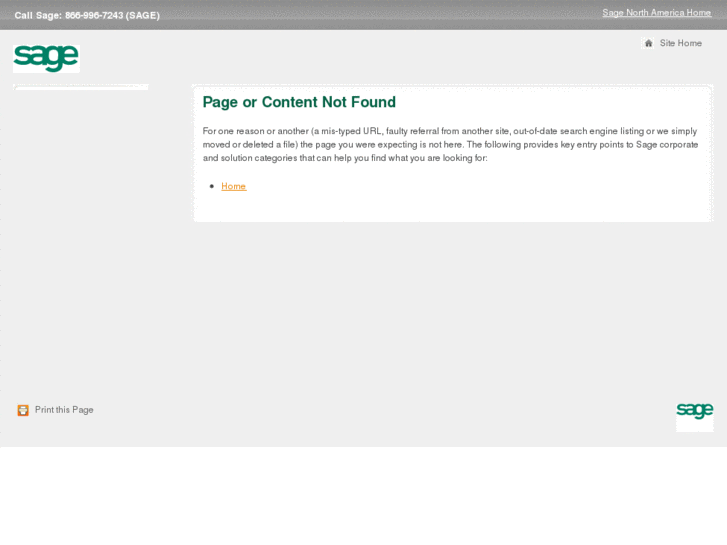Open the Sage North America Home link
Screen dimensions: 727x545
tap(657, 13)
